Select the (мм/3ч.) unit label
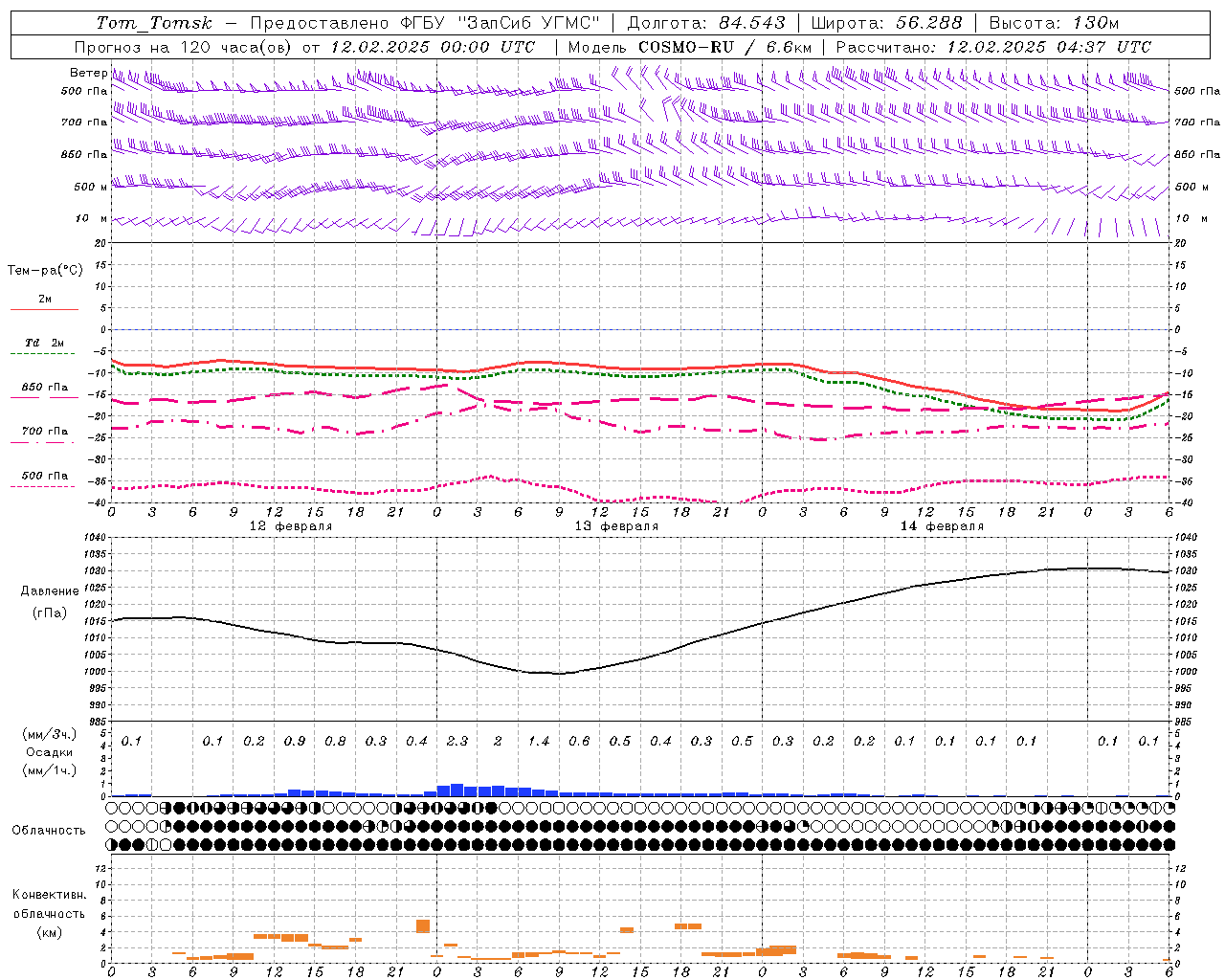 coord(49,734)
